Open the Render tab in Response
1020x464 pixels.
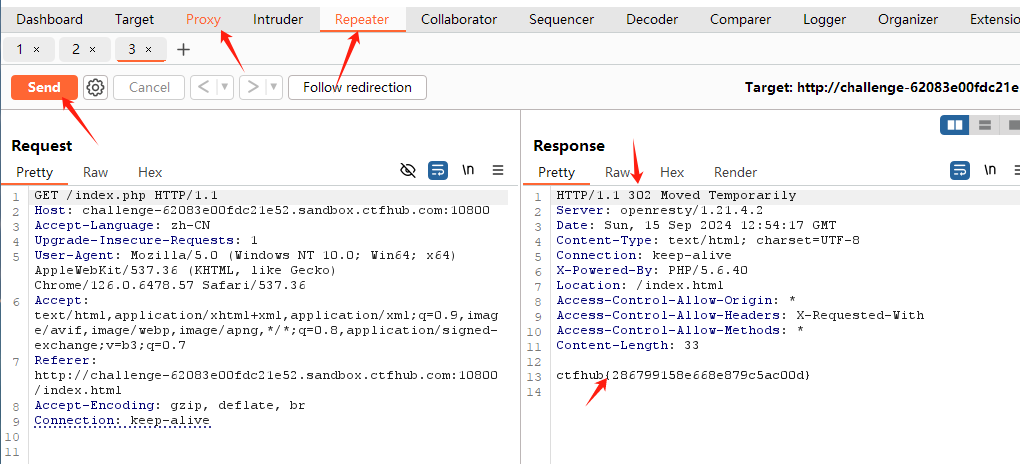tap(735, 172)
